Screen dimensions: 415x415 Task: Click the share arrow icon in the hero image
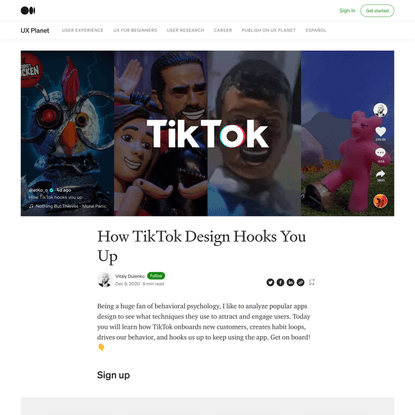(x=380, y=174)
